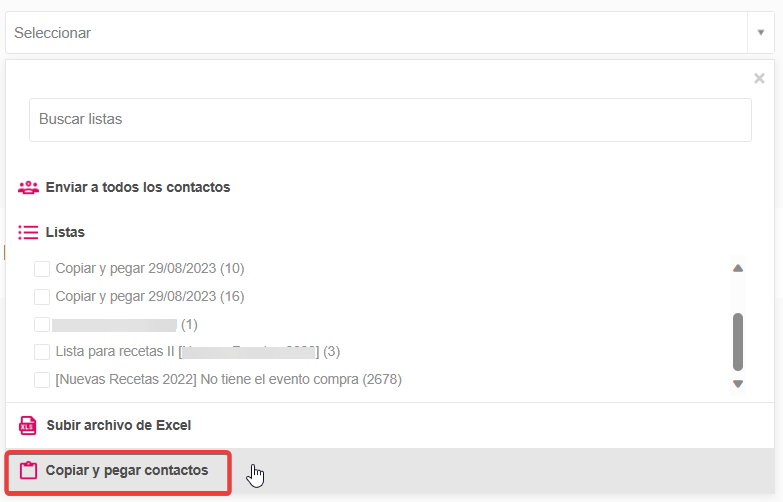This screenshot has height=502, width=783.
Task: Choose Enviar a todos los contactos
Action: click(138, 187)
